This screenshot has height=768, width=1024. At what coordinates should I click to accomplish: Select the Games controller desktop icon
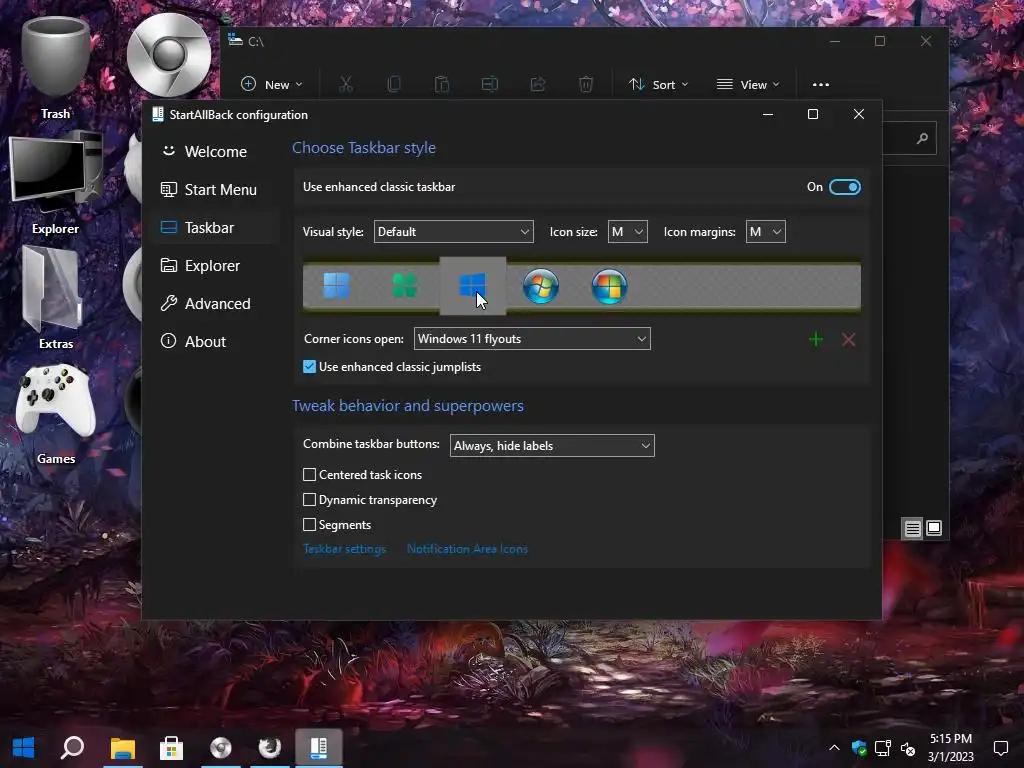click(56, 413)
